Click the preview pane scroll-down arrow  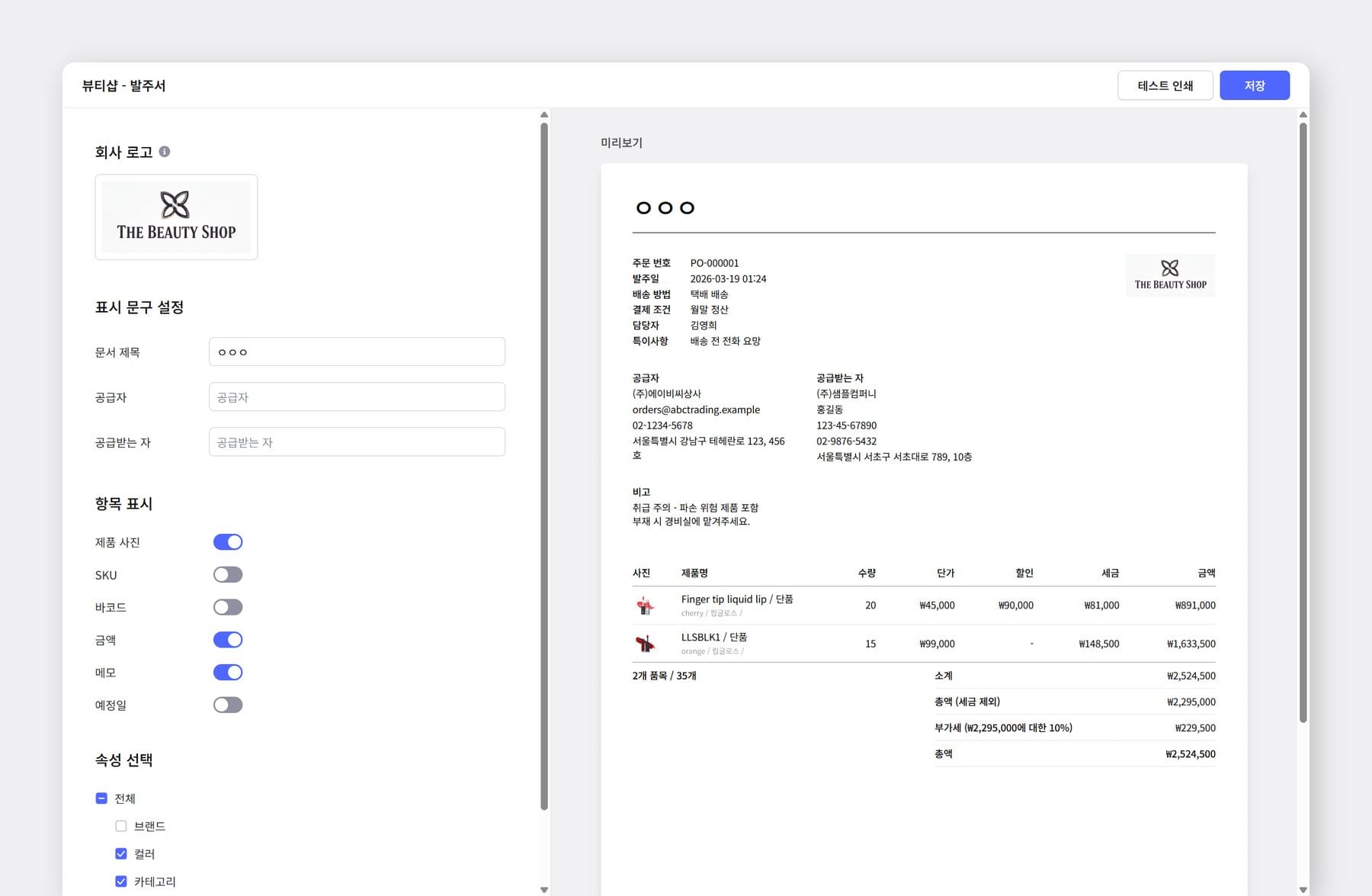(1303, 889)
